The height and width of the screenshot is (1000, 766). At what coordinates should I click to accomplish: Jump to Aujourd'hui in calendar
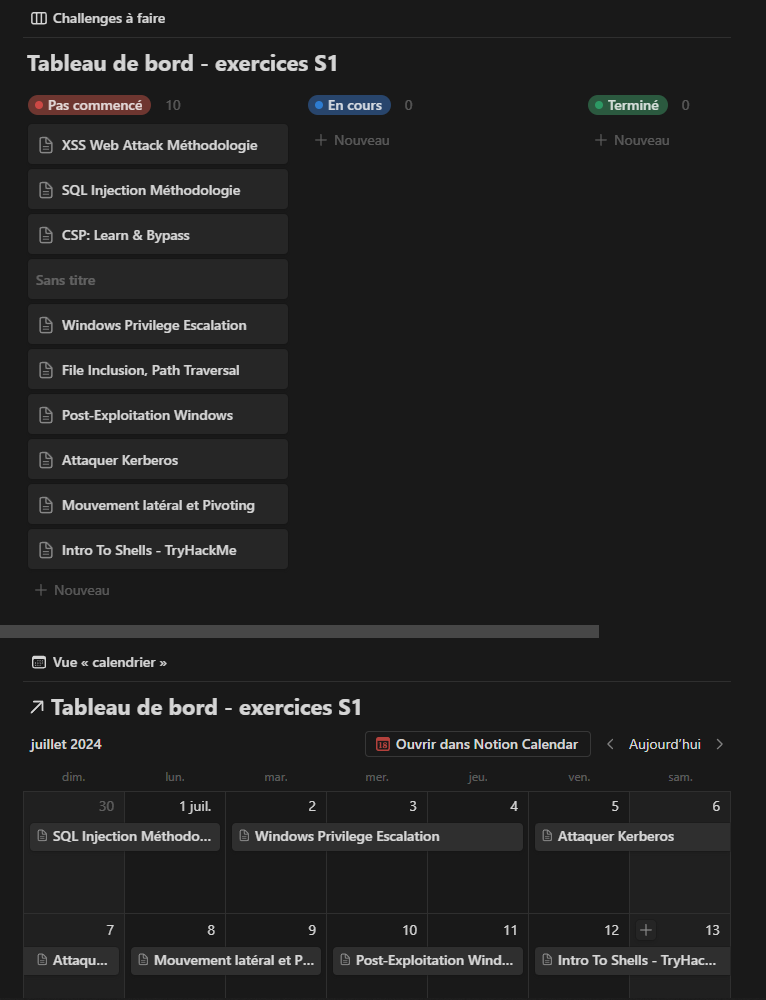[664, 744]
